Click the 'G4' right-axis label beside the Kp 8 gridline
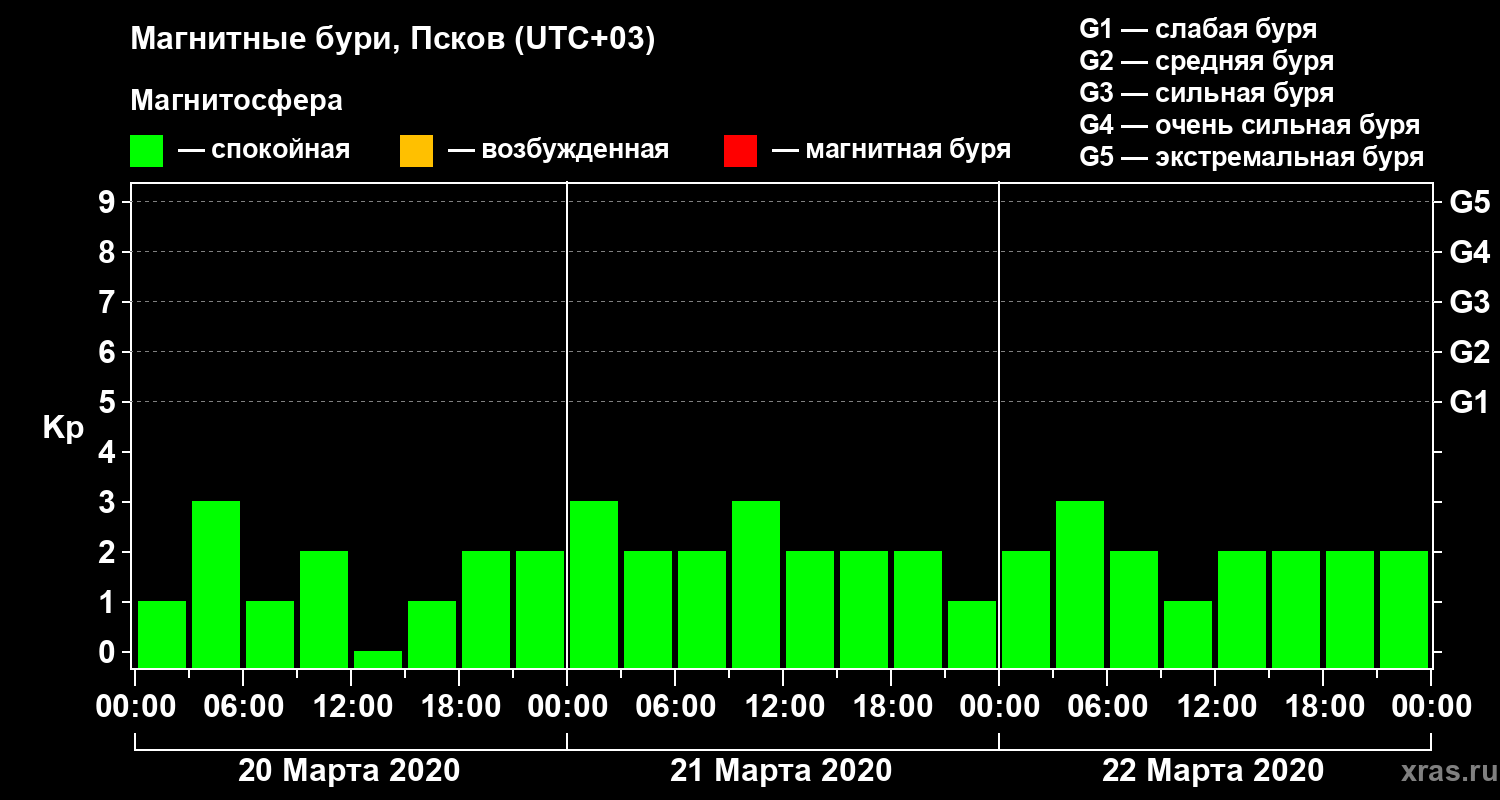 (x=1470, y=252)
